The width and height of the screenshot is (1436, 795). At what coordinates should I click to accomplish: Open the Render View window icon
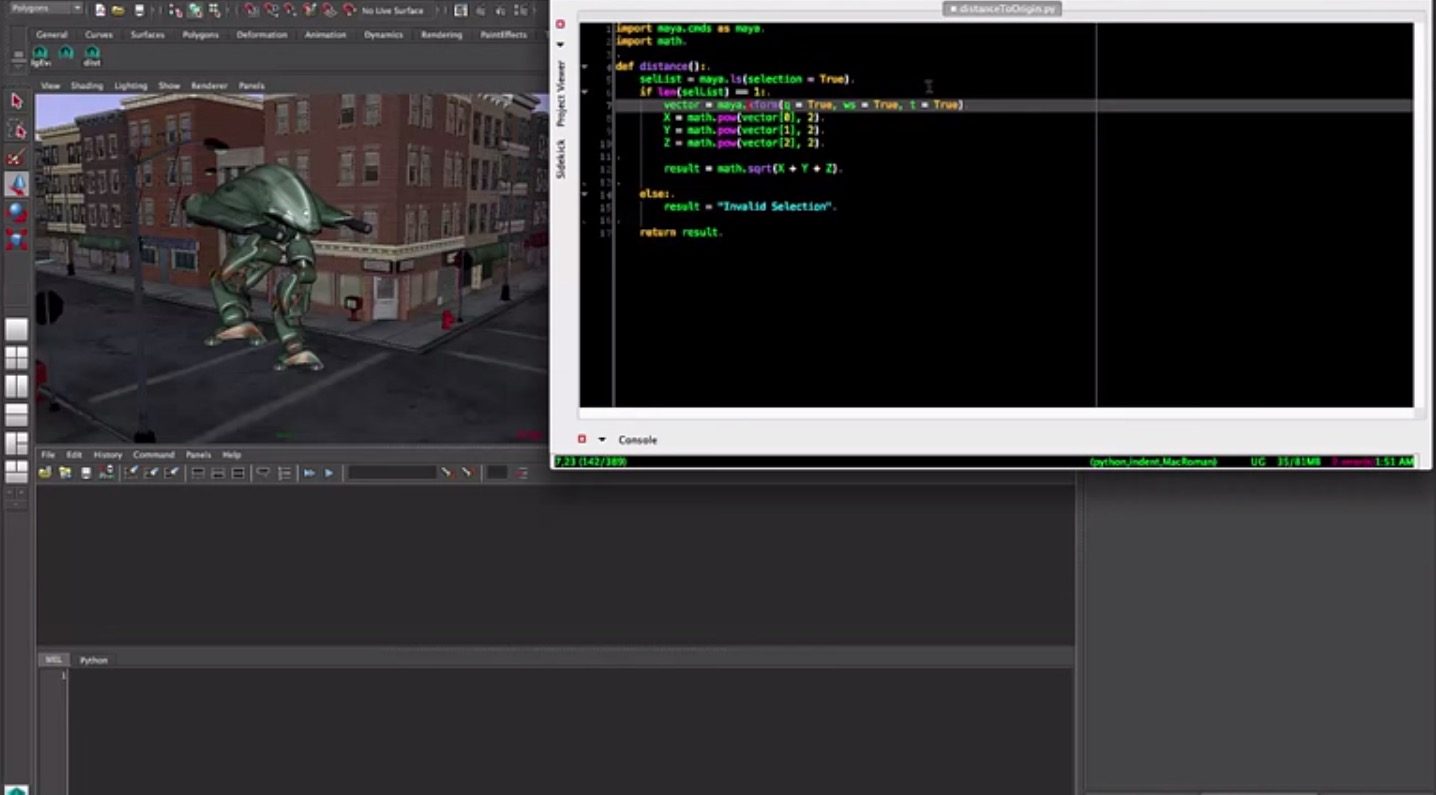460,10
